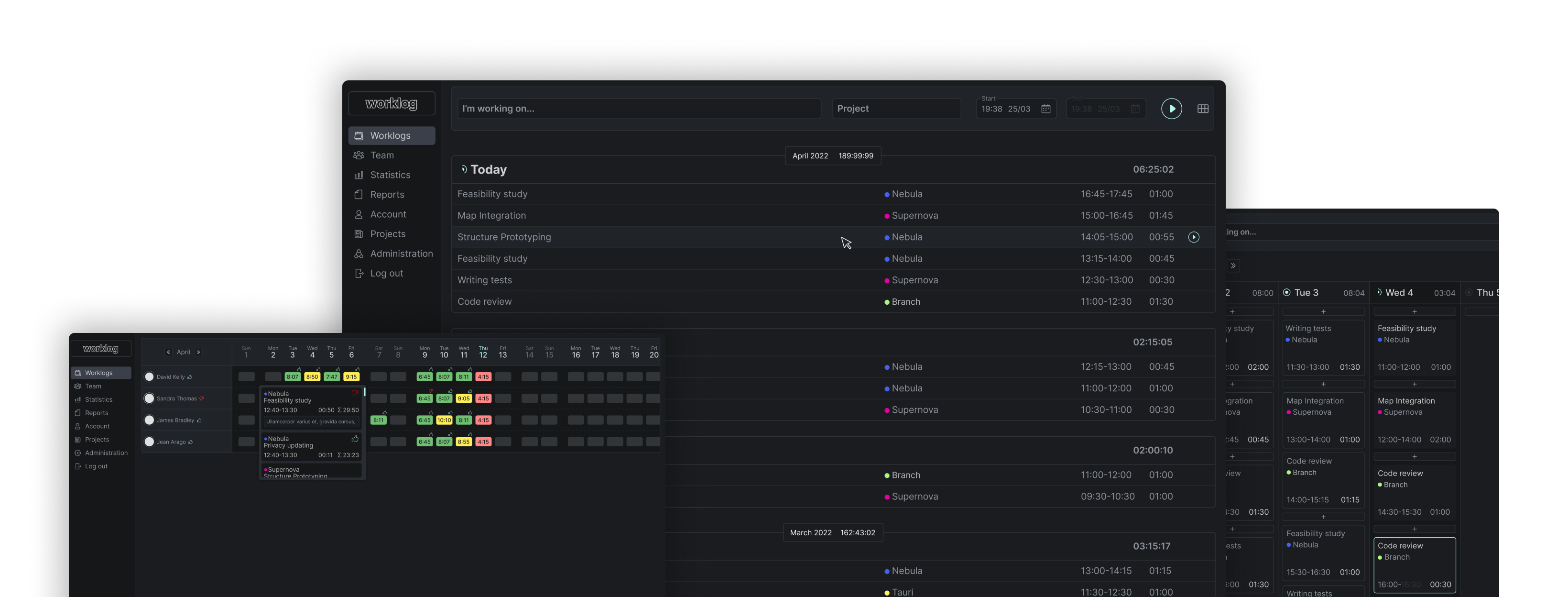Viewport: 1568px width, 597px height.
Task: Resume Structure Prototyping with its play icon
Action: point(1194,237)
